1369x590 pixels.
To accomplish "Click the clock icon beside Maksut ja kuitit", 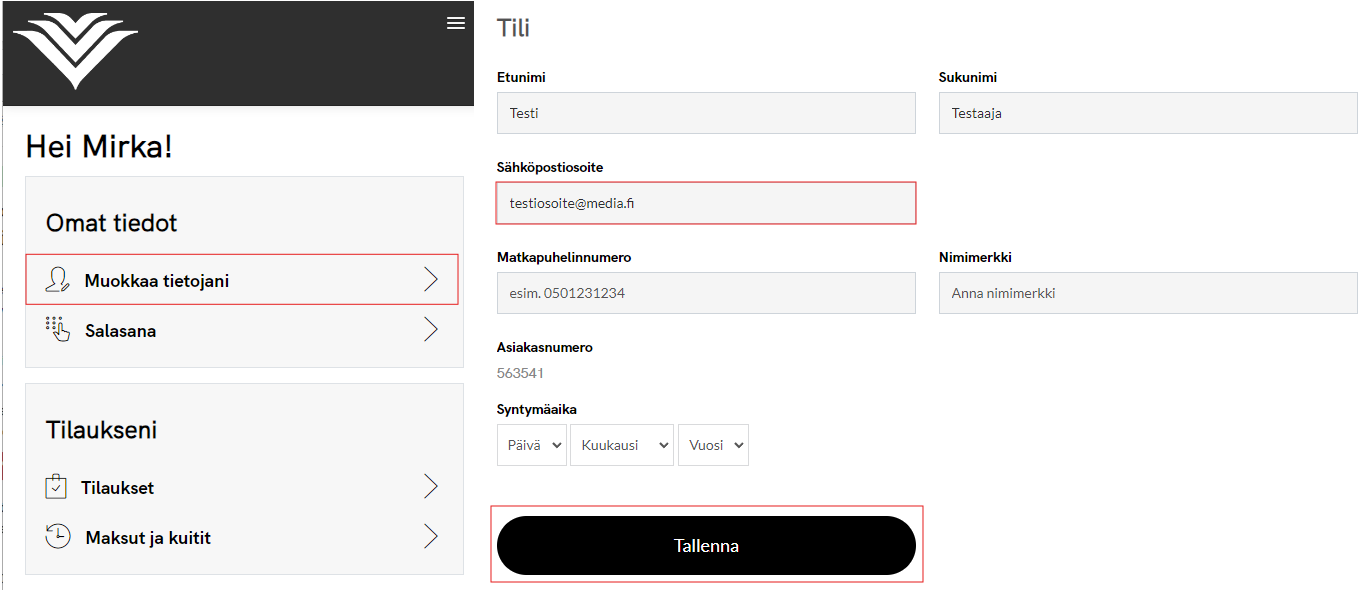I will click(58, 536).
